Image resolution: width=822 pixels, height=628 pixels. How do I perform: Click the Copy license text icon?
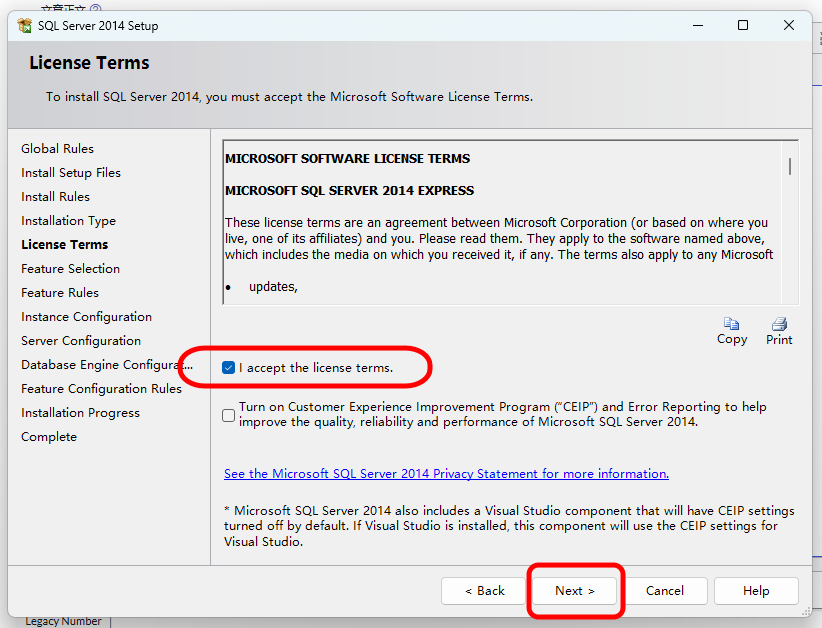point(731,323)
